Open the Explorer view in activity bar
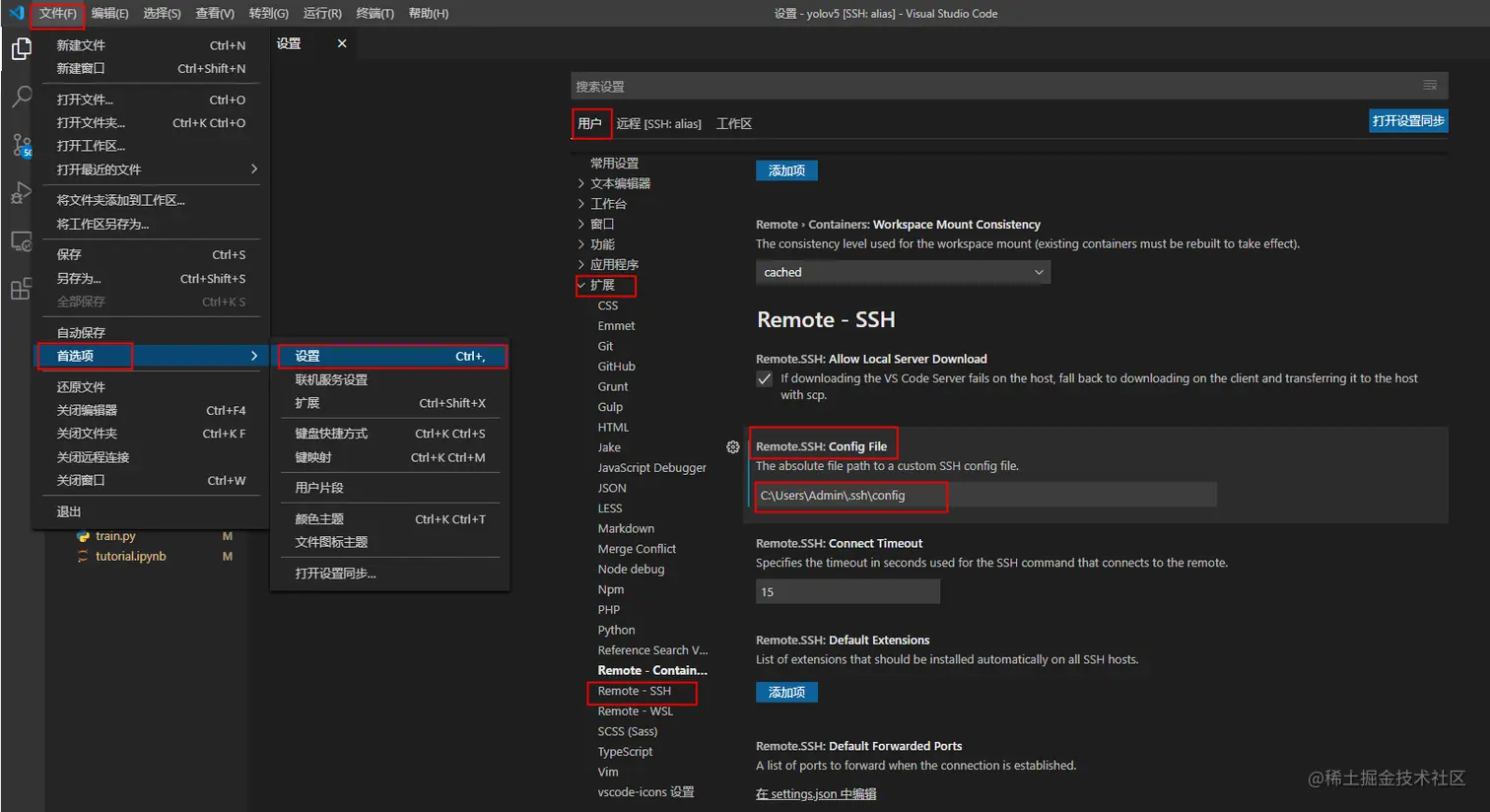This screenshot has height=812, width=1490. (21, 48)
